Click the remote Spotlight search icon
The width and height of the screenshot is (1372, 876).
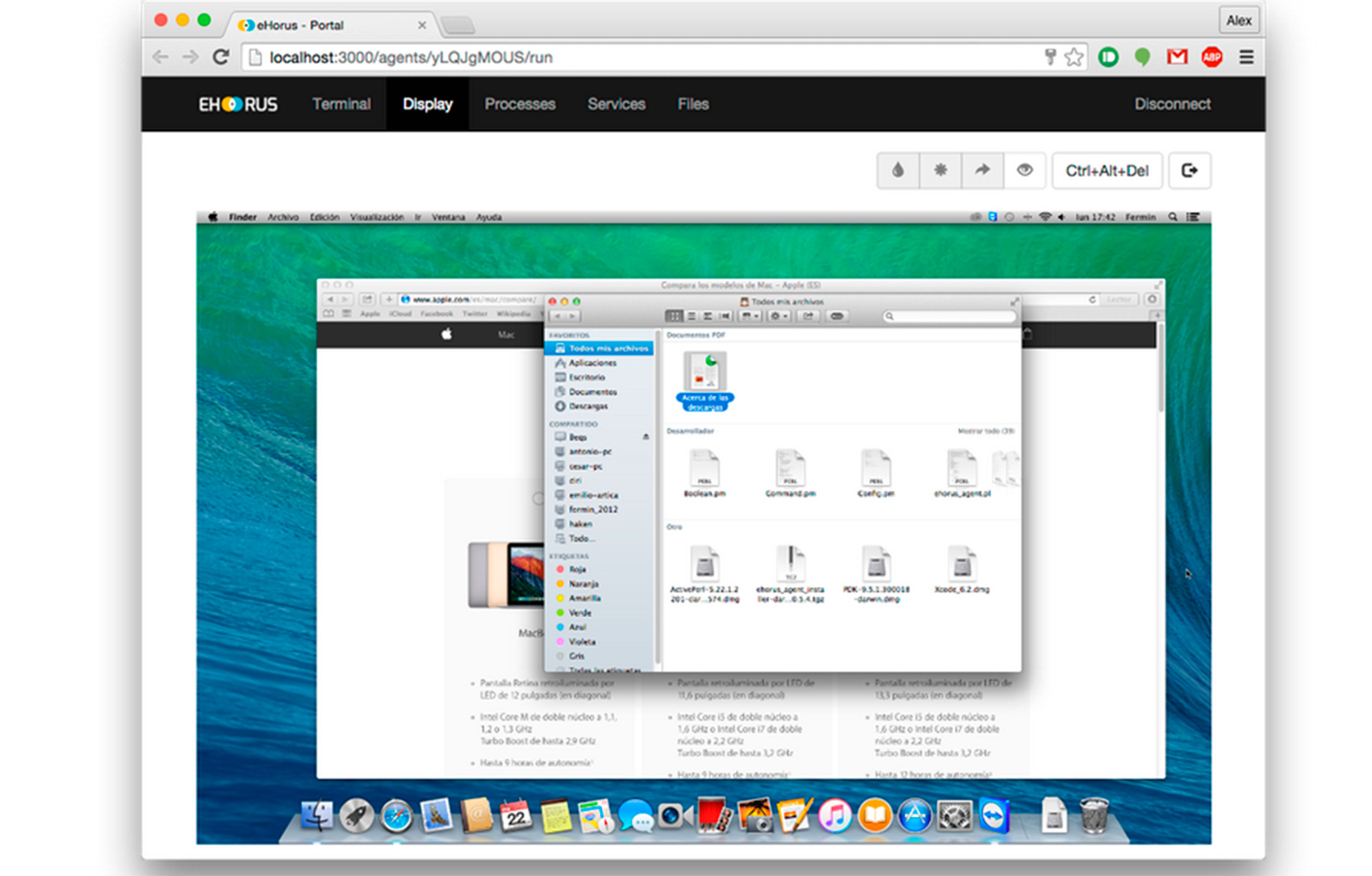(x=1173, y=217)
